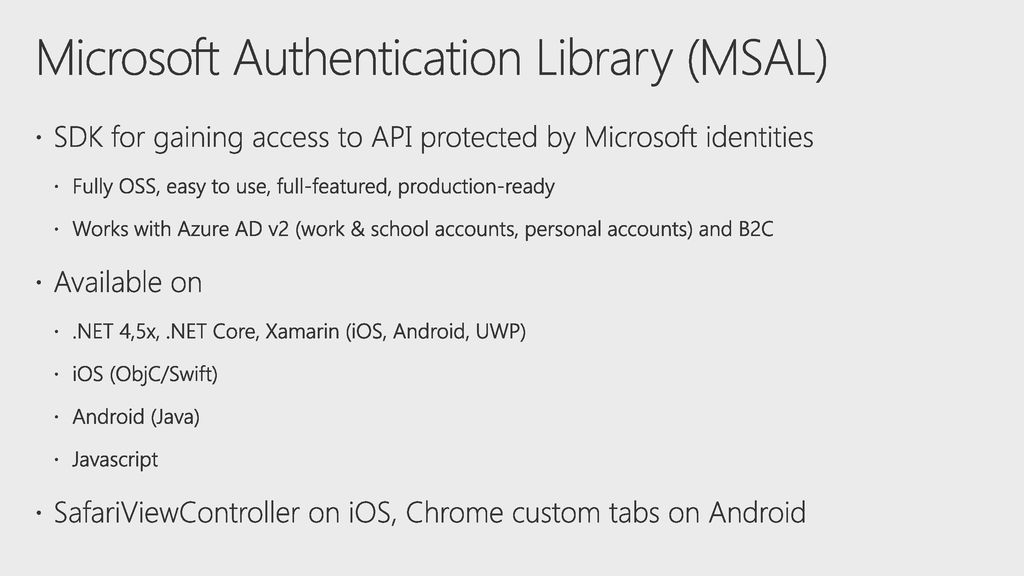1024x576 pixels.
Task: Click the word Authentication in the title
Action: pyautogui.click(x=377, y=59)
